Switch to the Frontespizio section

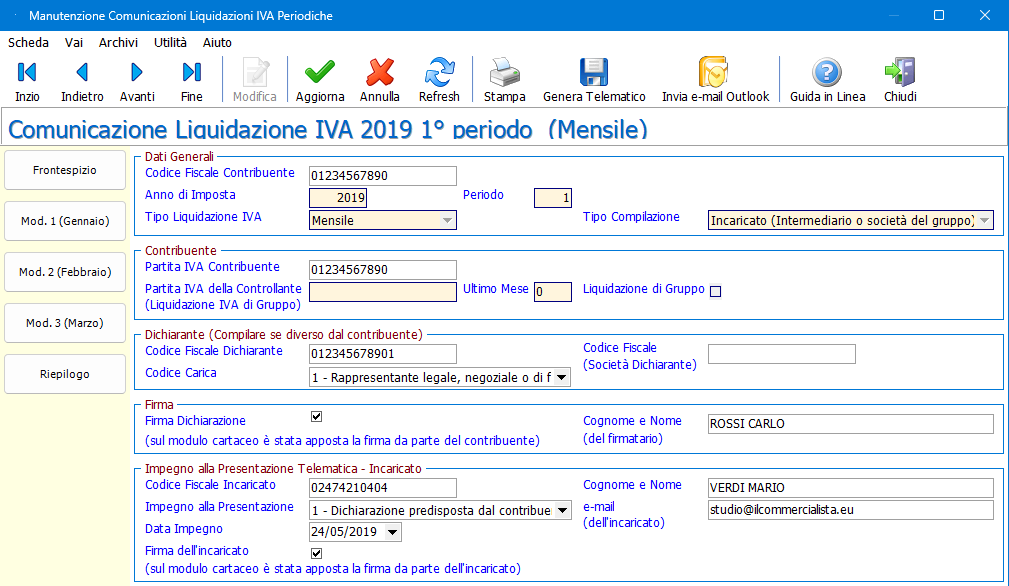(x=65, y=170)
